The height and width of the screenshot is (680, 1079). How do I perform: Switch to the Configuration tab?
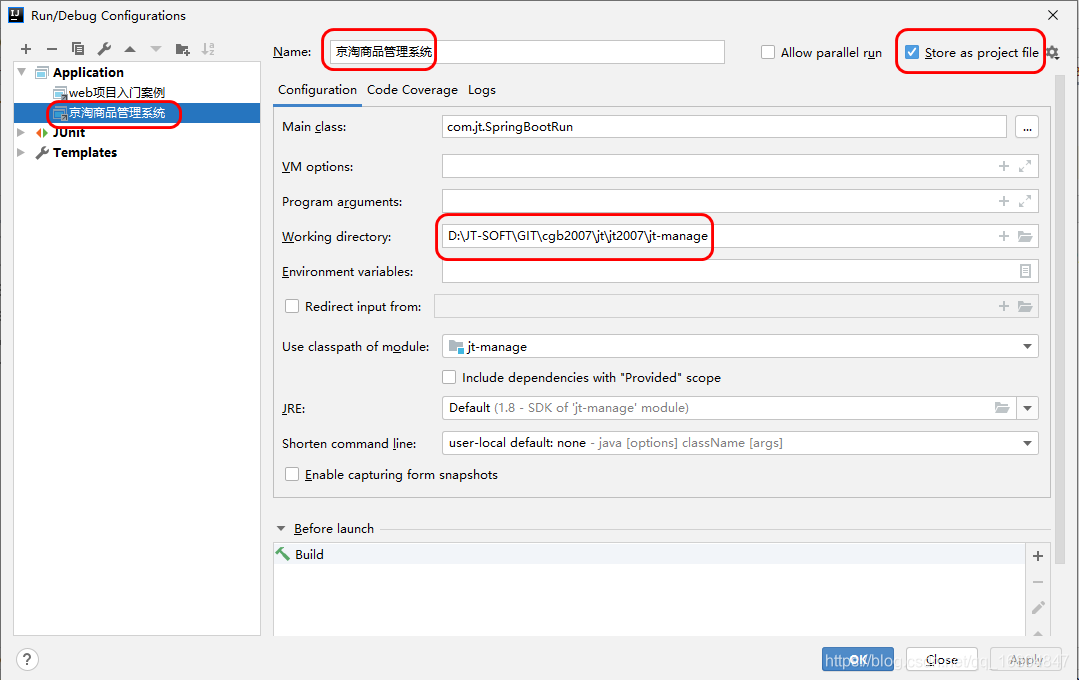click(x=317, y=90)
